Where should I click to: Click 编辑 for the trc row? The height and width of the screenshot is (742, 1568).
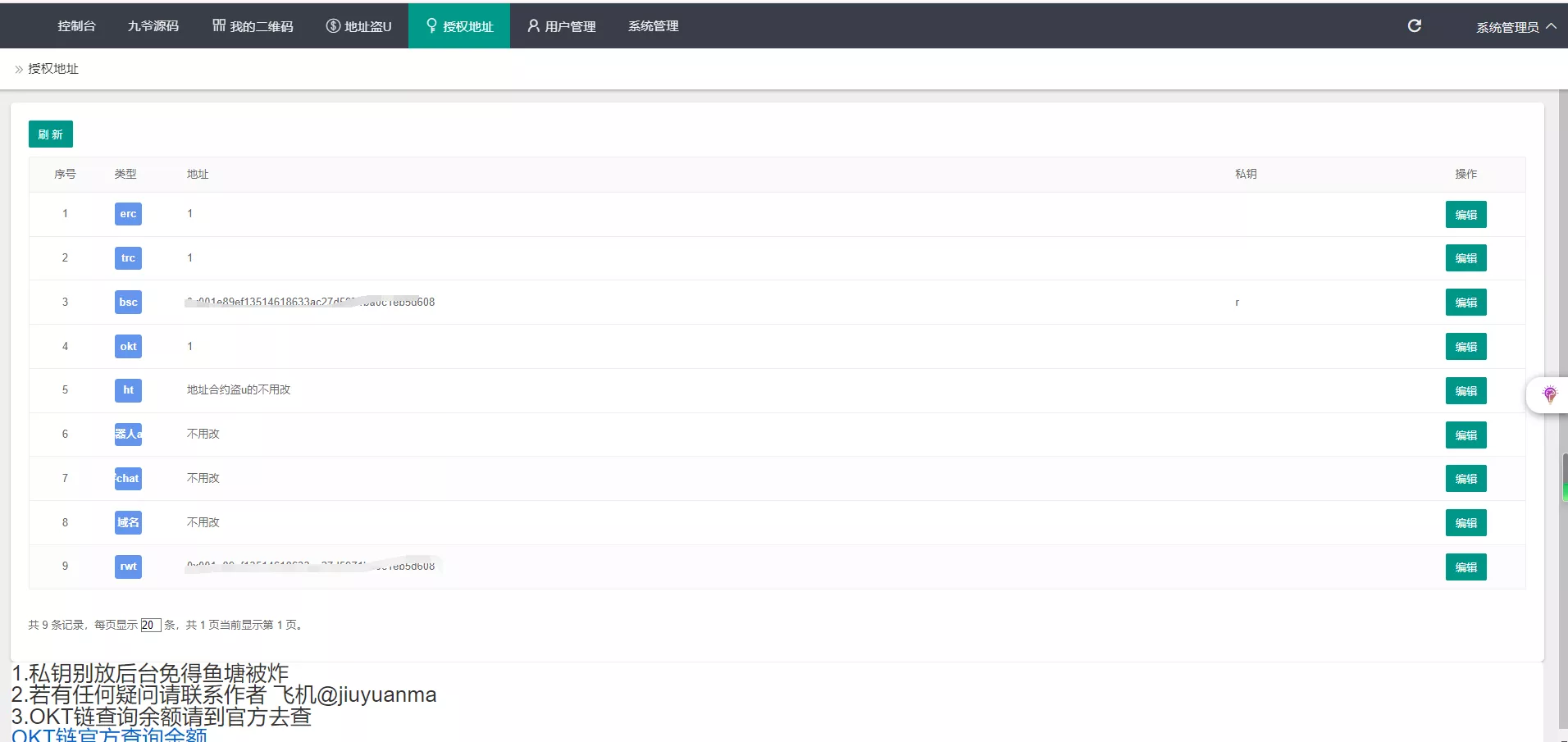[1465, 259]
